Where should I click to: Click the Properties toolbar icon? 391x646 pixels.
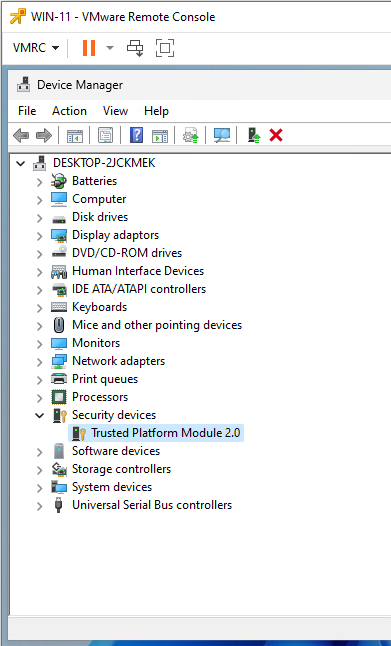click(x=105, y=135)
